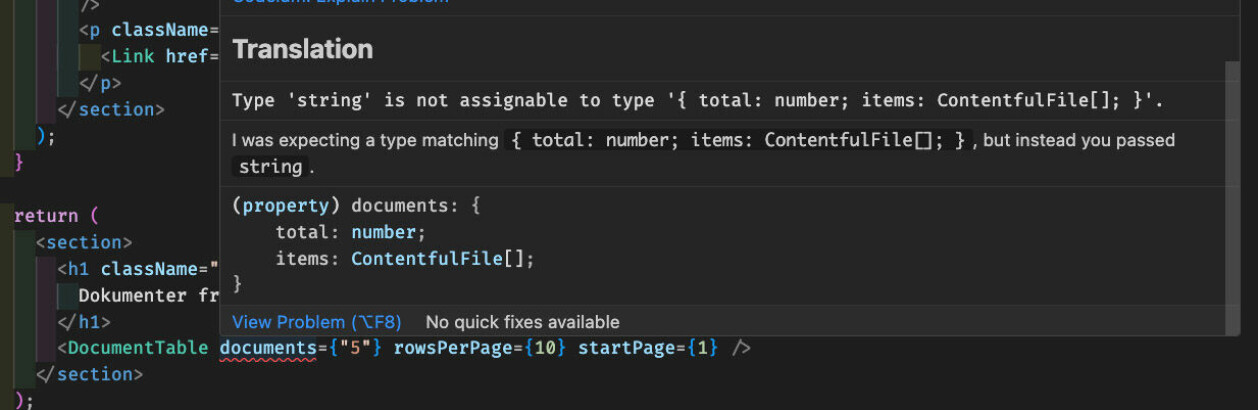Click the 'Dokumenter fr' text line
Viewport: 1258px width, 410px height.
click(x=148, y=296)
